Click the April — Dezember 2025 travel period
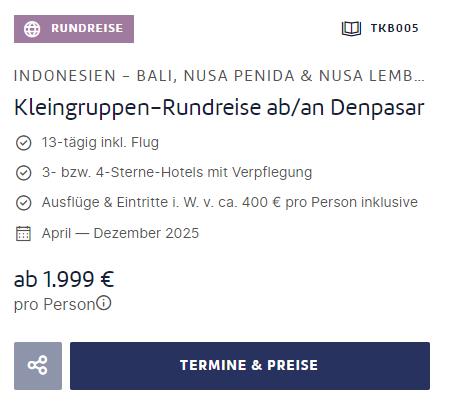Viewport: 450px width, 397px height. click(120, 233)
